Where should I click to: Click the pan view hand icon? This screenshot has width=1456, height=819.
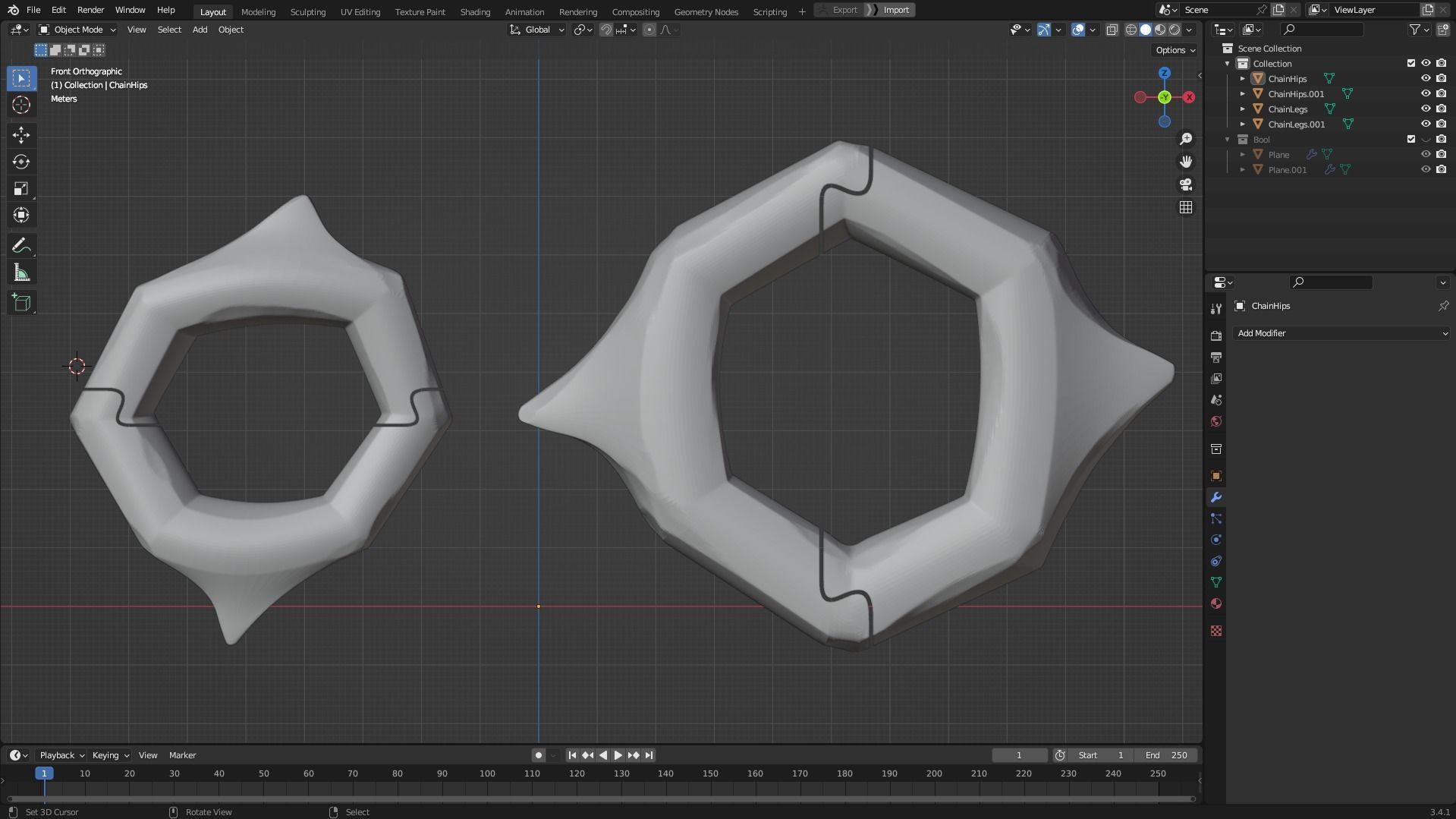1186,162
